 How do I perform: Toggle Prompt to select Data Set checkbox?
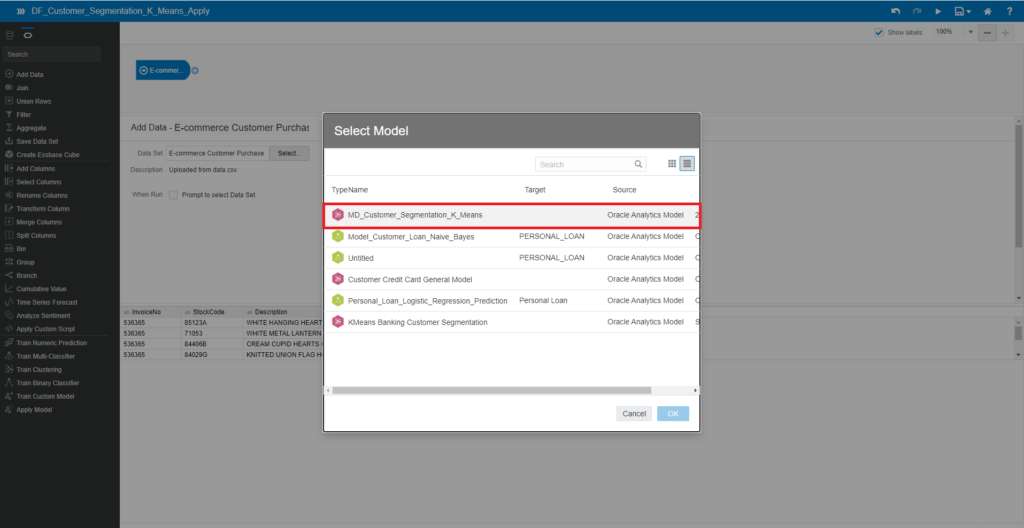pos(173,195)
